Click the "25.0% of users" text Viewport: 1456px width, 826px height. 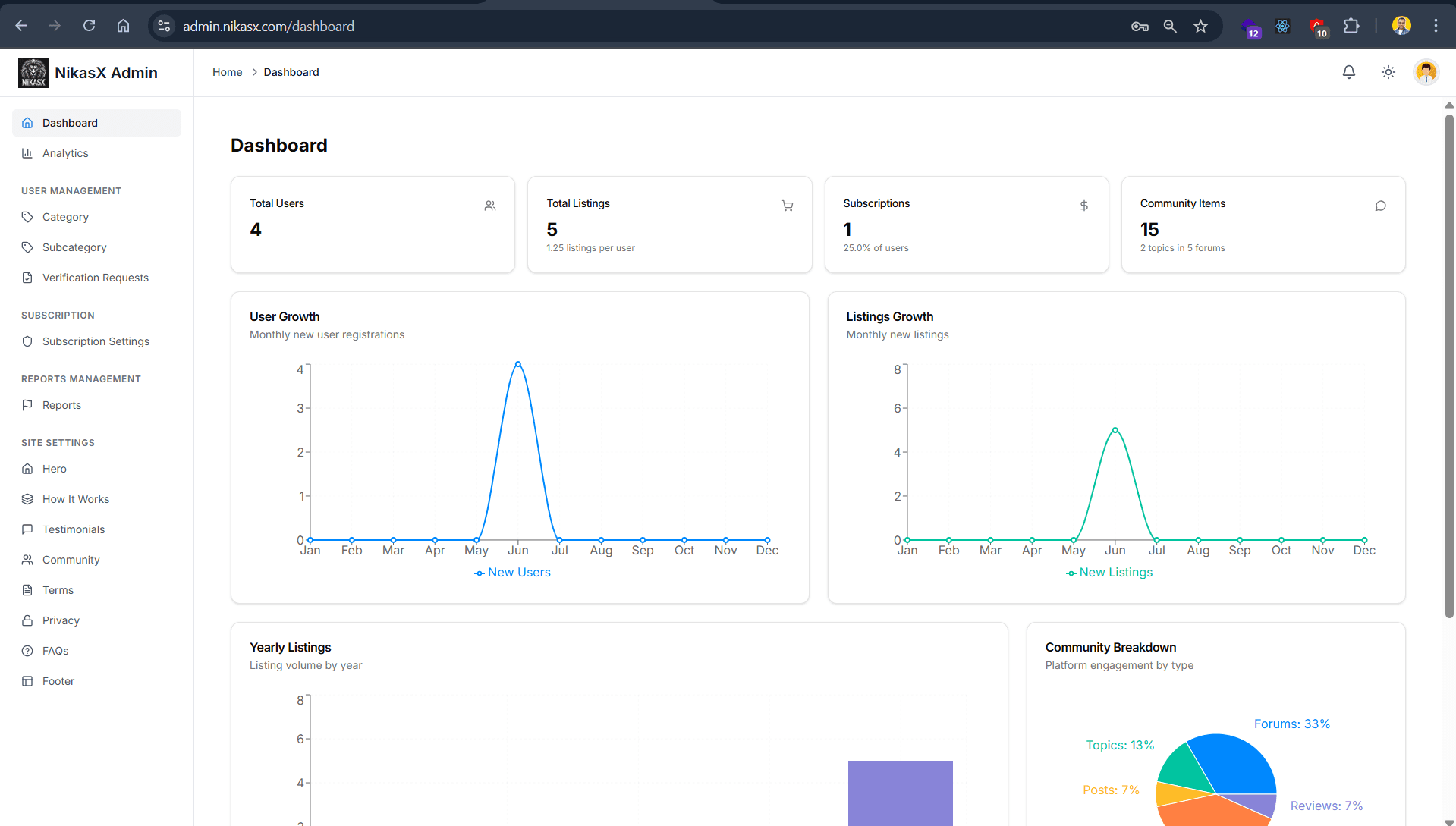(x=876, y=248)
